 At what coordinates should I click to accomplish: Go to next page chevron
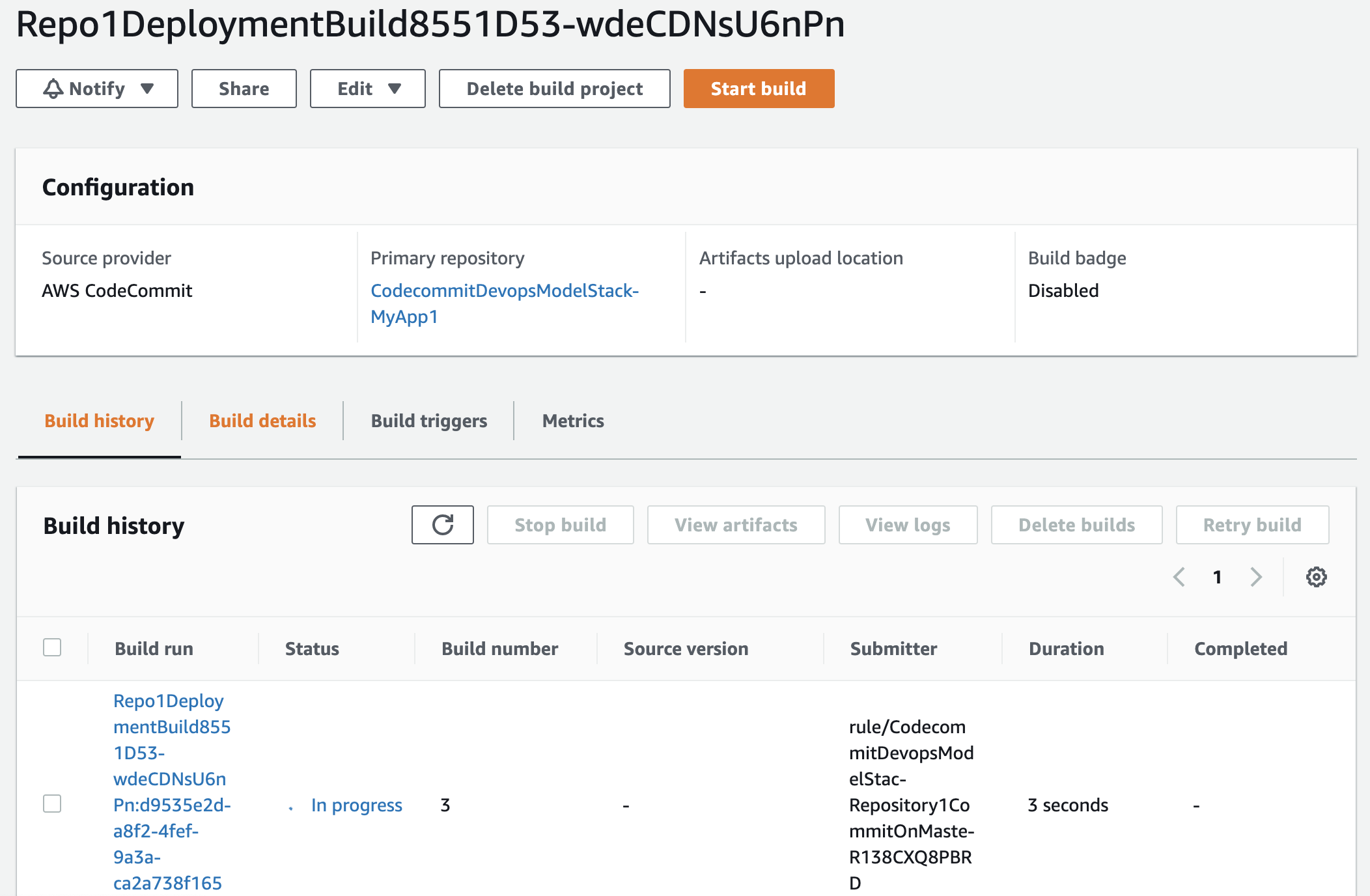pyautogui.click(x=1256, y=577)
